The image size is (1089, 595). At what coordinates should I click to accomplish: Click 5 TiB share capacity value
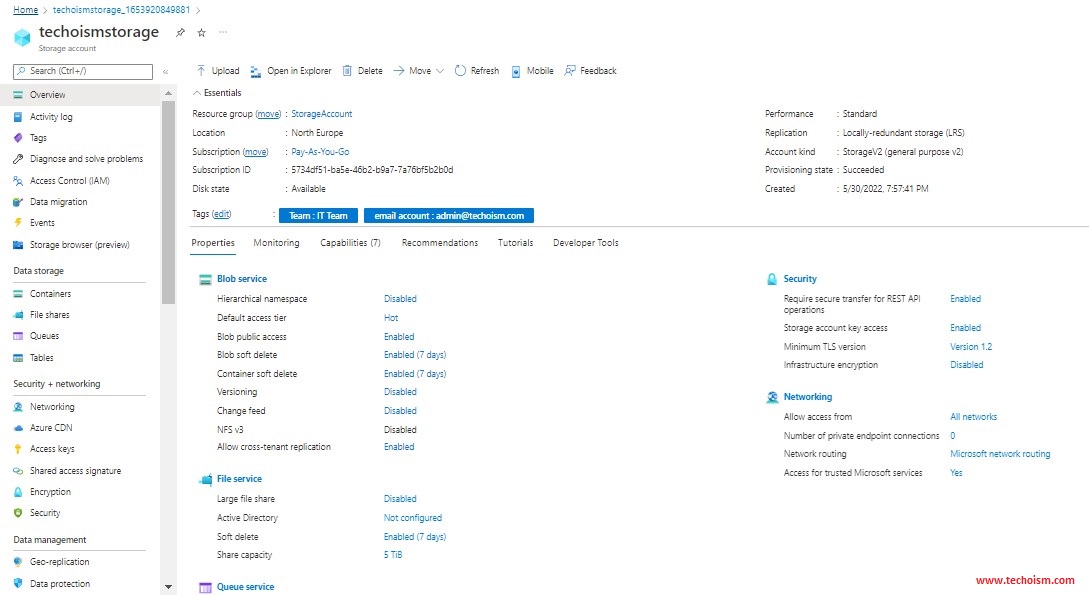click(393, 555)
